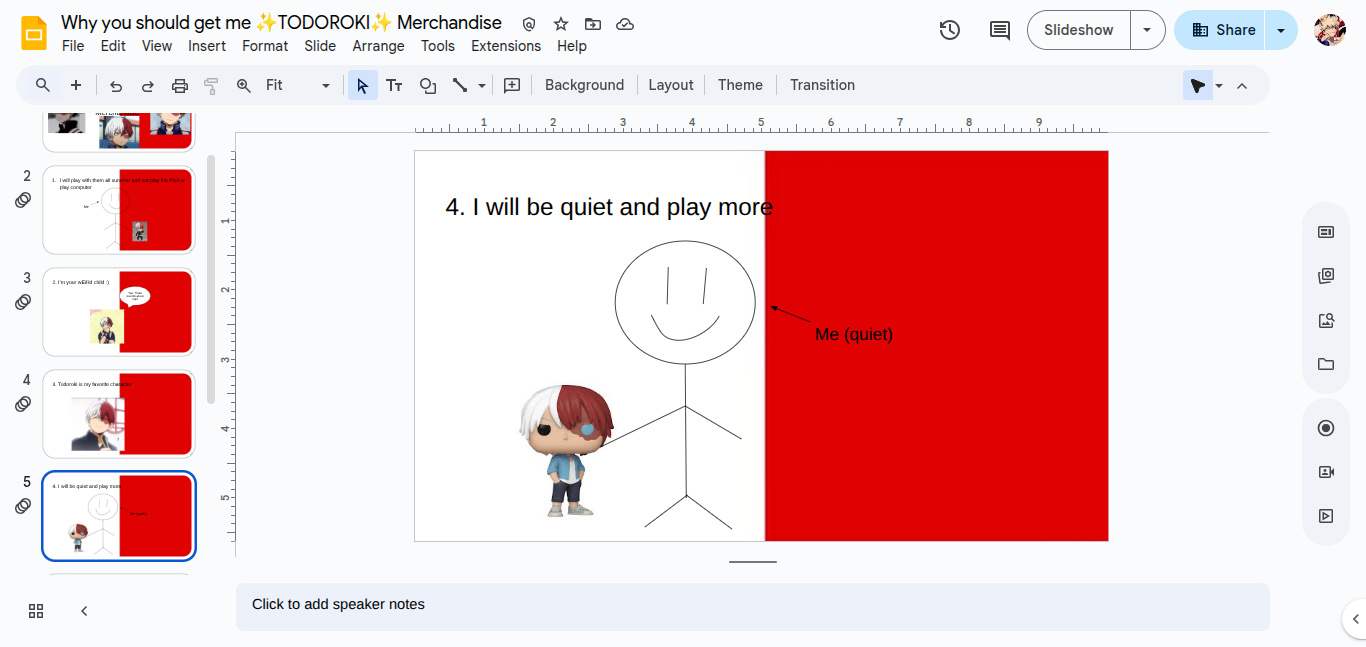Select slide 3 thumbnail
1366x647 pixels.
[x=118, y=312]
